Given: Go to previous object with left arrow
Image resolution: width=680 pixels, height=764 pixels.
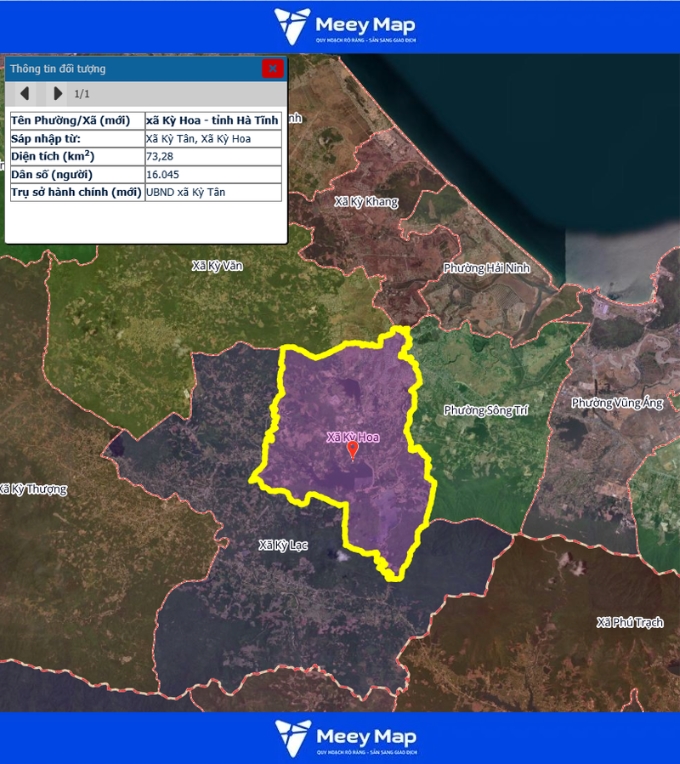Looking at the screenshot, I should (x=25, y=94).
